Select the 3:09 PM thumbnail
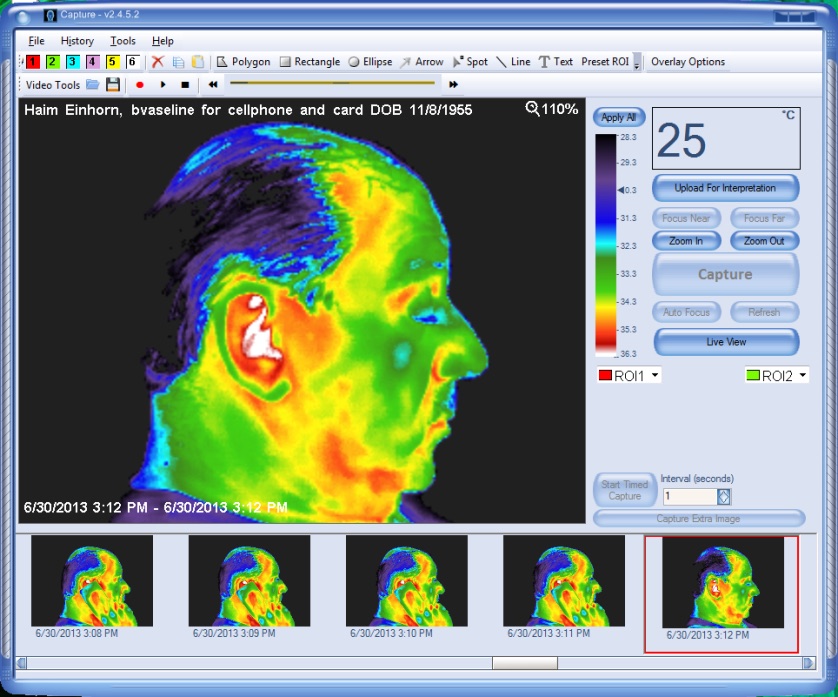Image resolution: width=838 pixels, height=697 pixels. [249, 580]
